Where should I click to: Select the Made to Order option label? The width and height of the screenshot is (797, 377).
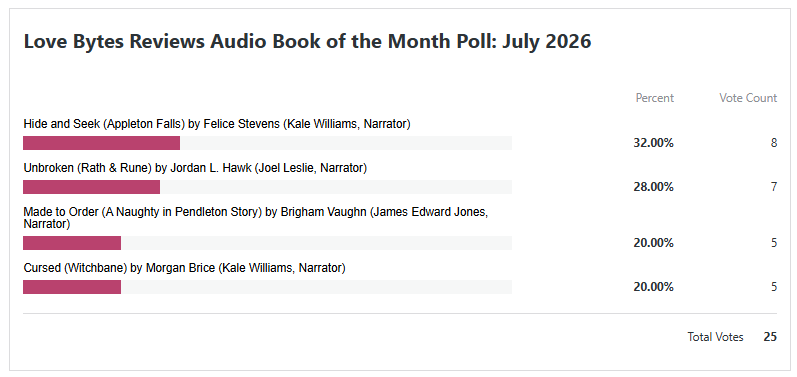coord(256,217)
